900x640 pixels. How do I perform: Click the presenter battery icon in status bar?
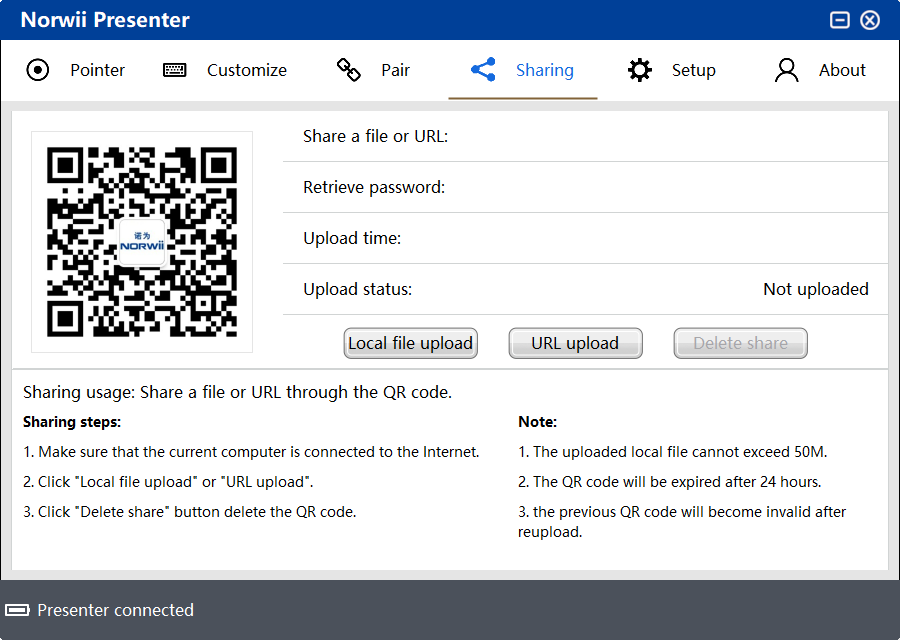(x=17, y=610)
